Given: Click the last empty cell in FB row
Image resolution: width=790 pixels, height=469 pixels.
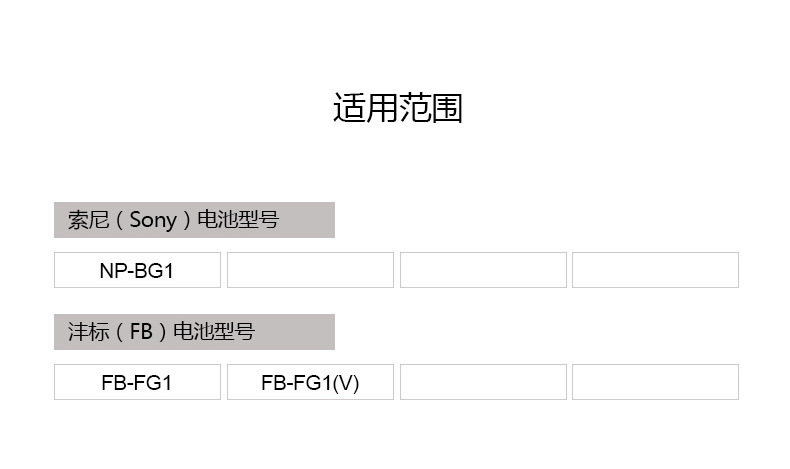Looking at the screenshot, I should pos(655,382).
